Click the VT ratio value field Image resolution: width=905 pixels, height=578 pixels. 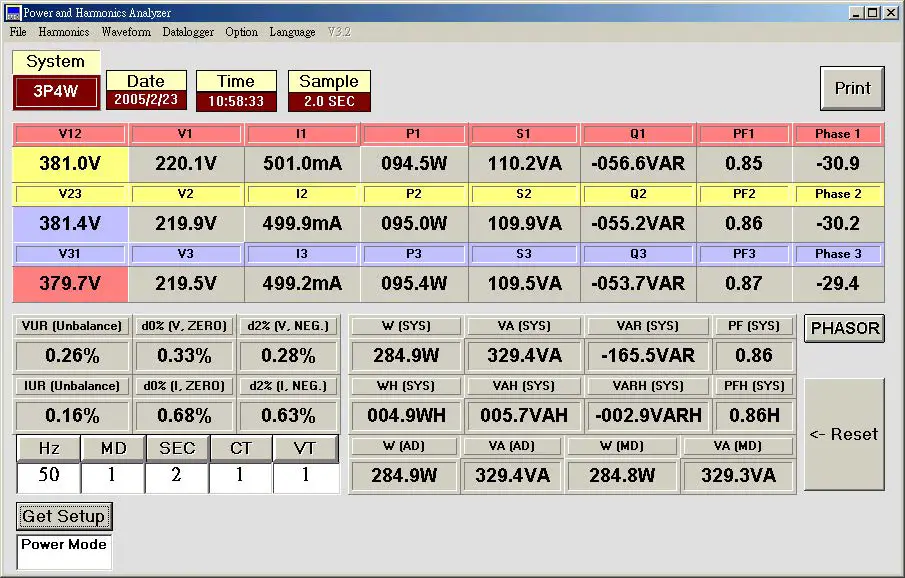pyautogui.click(x=304, y=477)
